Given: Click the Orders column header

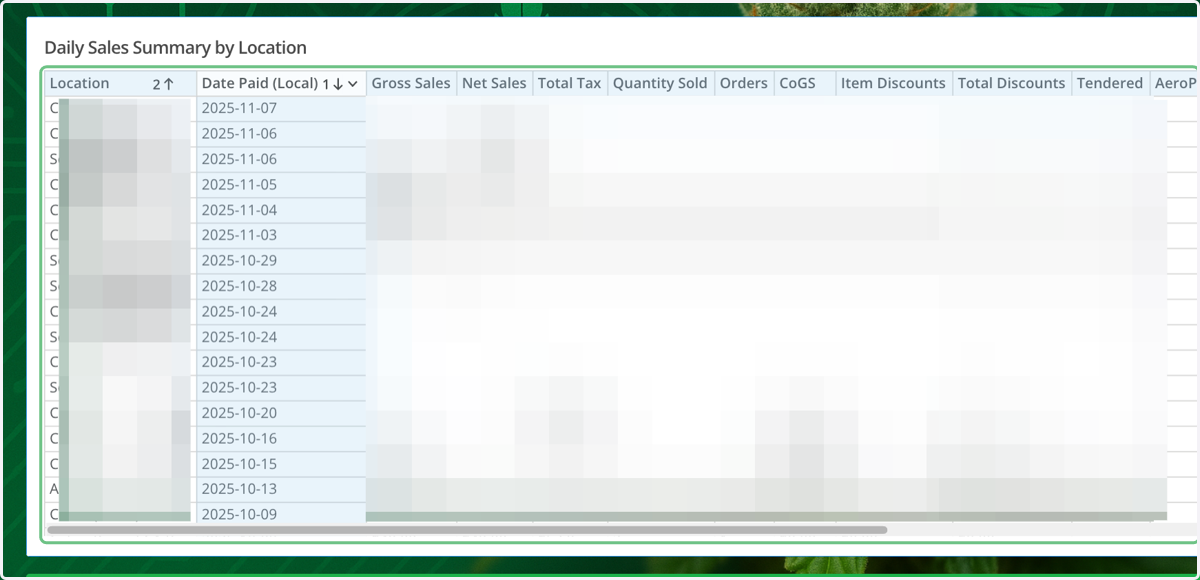Looking at the screenshot, I should [x=744, y=83].
